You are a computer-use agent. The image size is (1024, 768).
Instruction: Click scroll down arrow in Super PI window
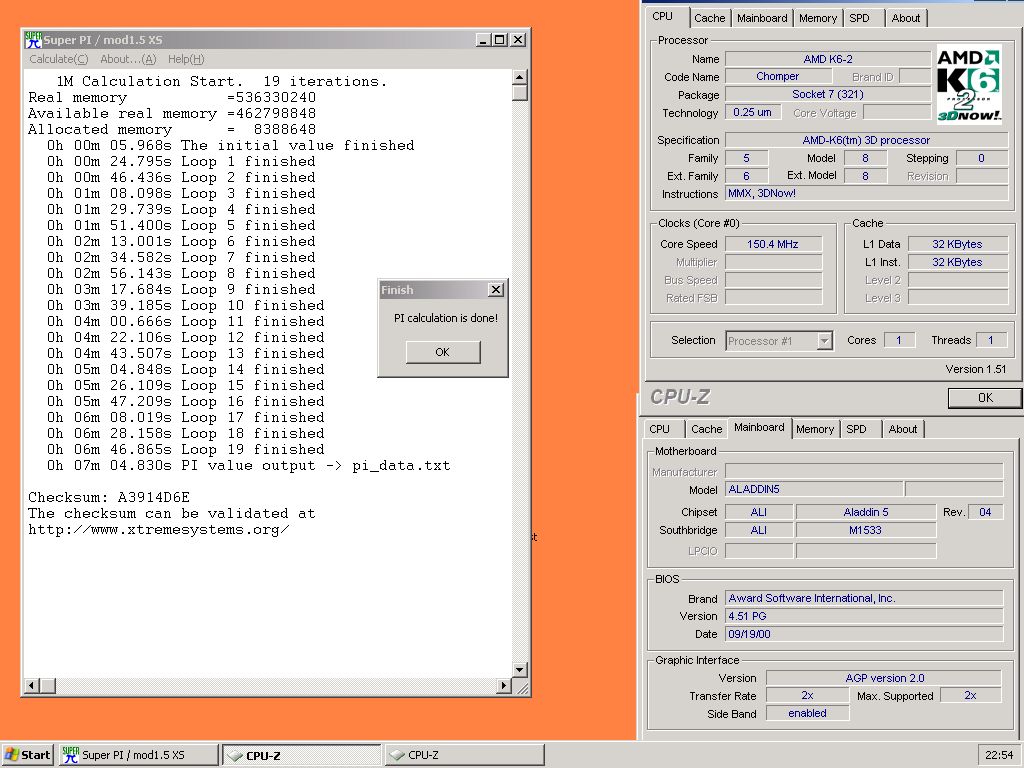(x=519, y=669)
